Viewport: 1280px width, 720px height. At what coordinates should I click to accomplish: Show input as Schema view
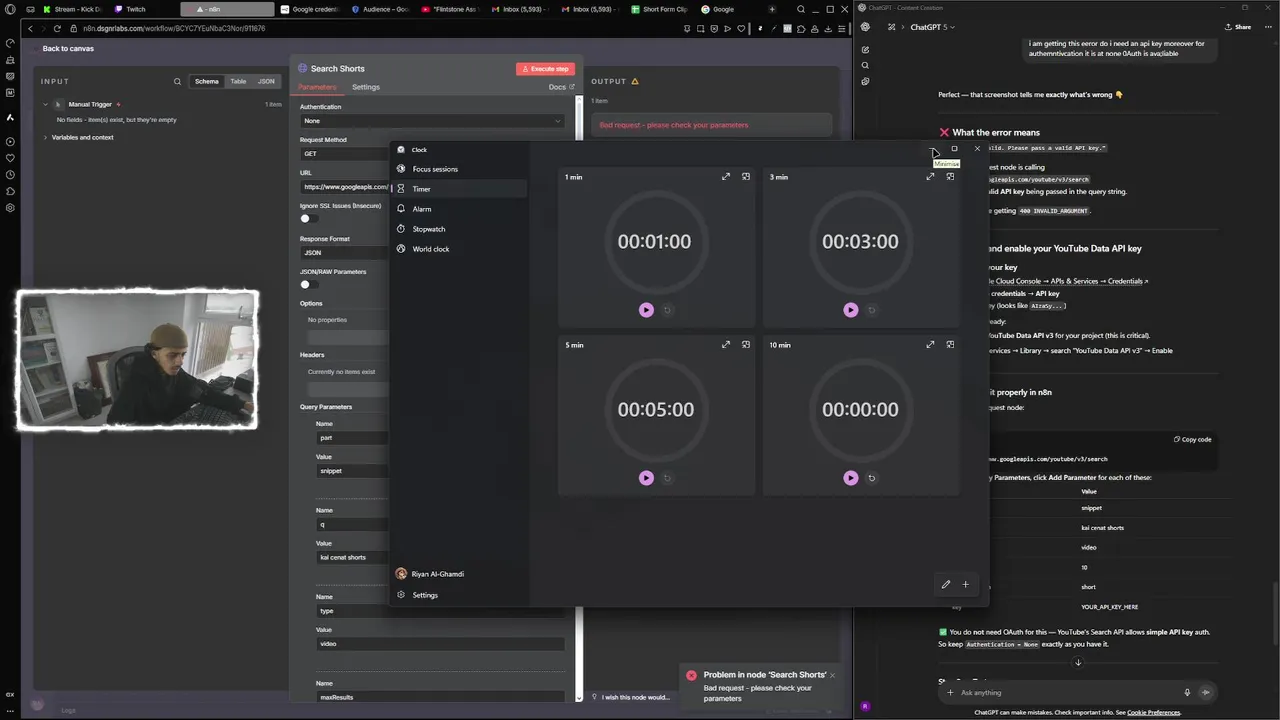[x=207, y=81]
